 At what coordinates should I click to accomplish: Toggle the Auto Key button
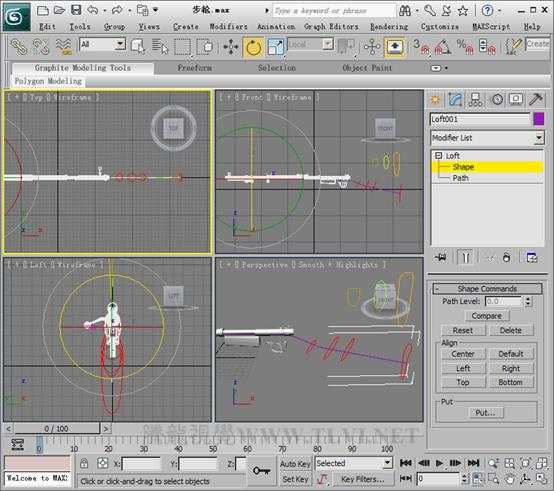click(295, 463)
